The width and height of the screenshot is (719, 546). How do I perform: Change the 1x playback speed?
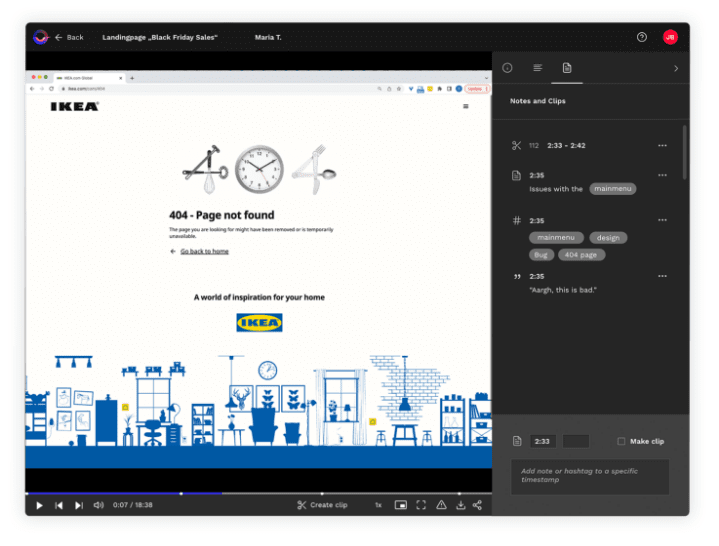click(x=378, y=505)
